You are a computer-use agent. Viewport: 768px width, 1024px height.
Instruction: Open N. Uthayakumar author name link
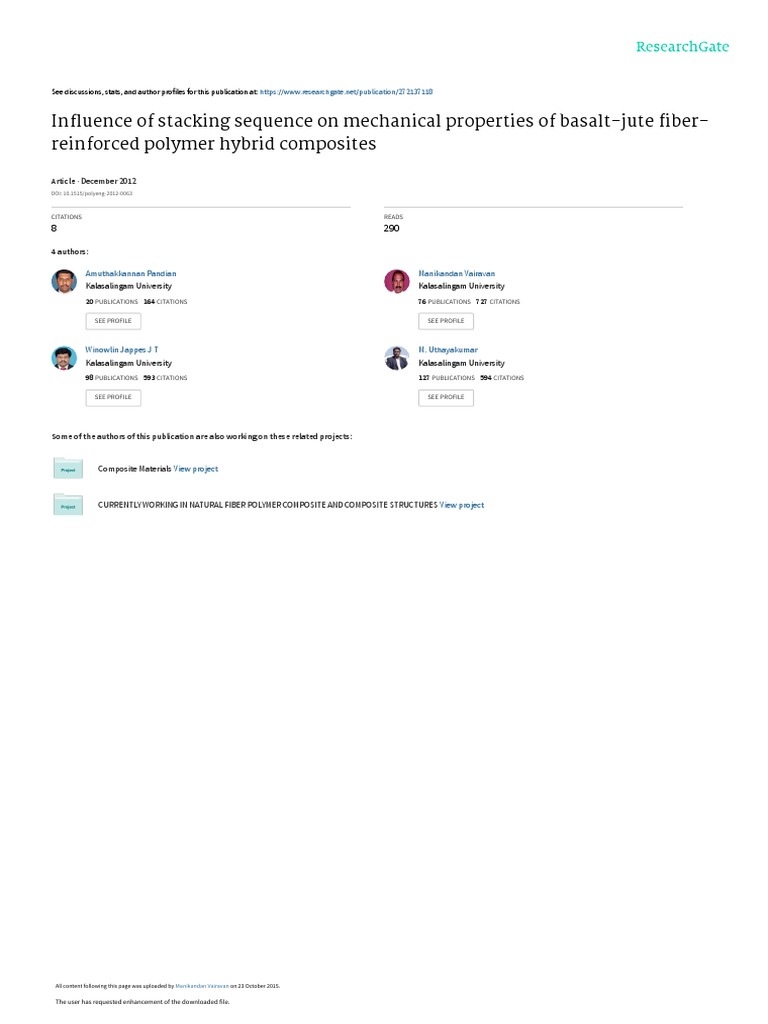pos(448,350)
